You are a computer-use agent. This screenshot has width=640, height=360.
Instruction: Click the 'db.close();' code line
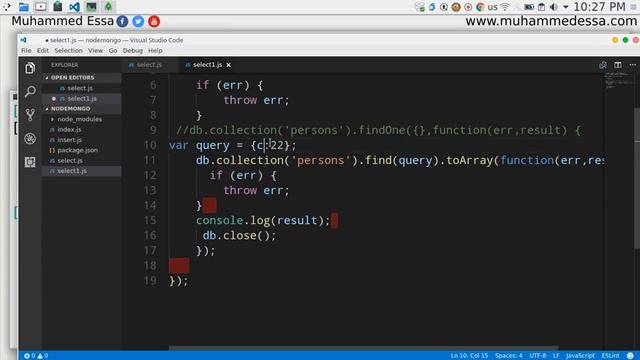point(239,236)
